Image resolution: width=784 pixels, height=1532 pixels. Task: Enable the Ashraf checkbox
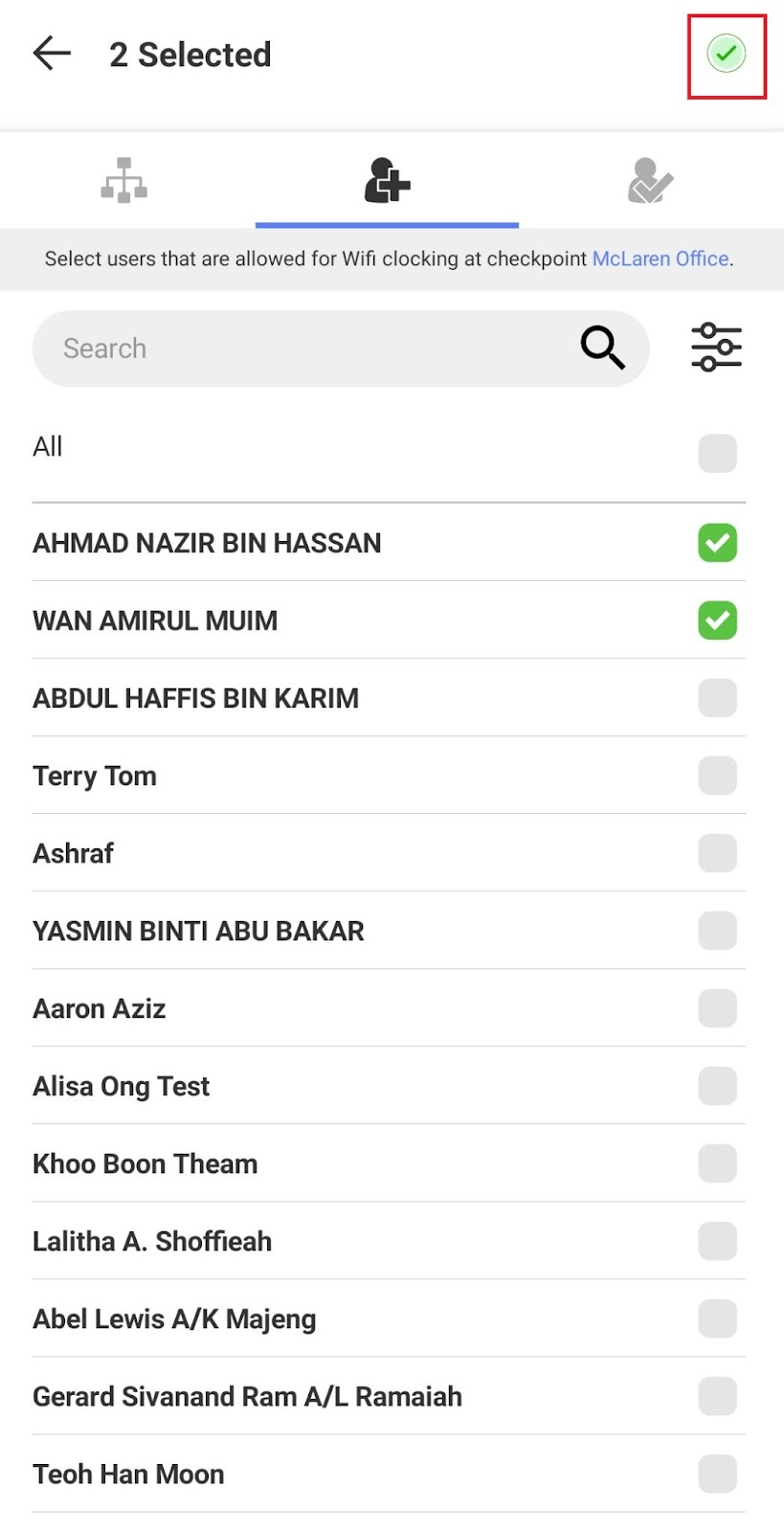717,853
